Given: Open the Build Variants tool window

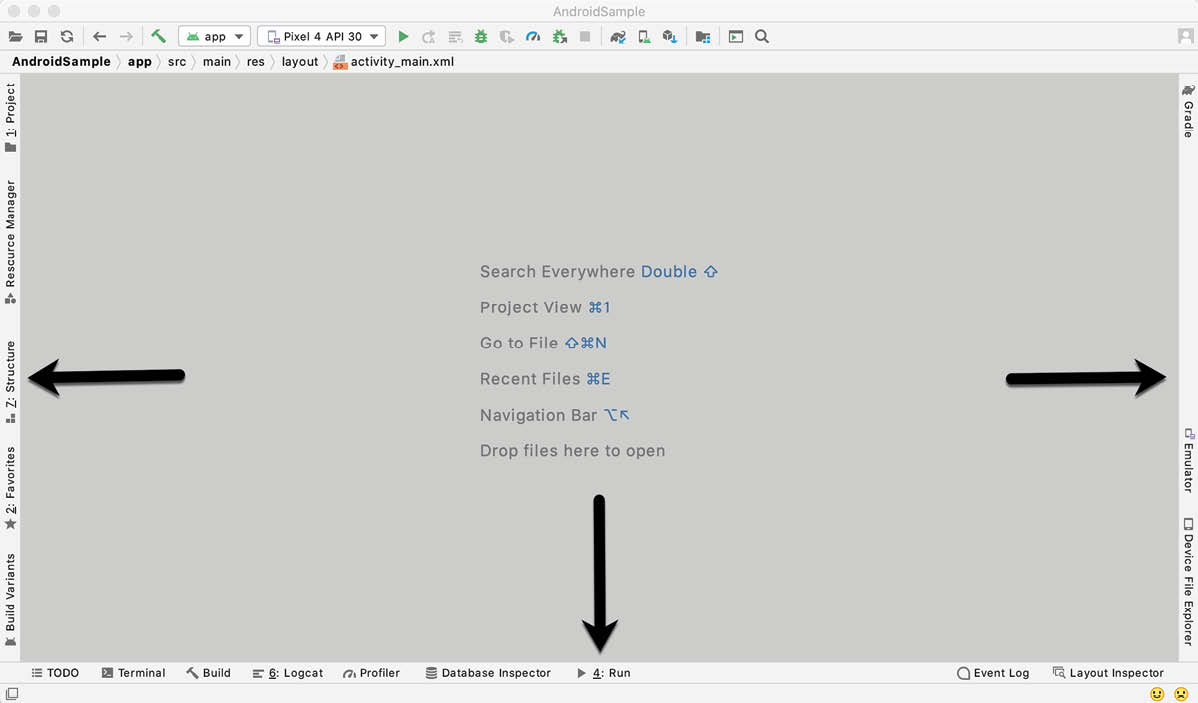Looking at the screenshot, I should [11, 600].
